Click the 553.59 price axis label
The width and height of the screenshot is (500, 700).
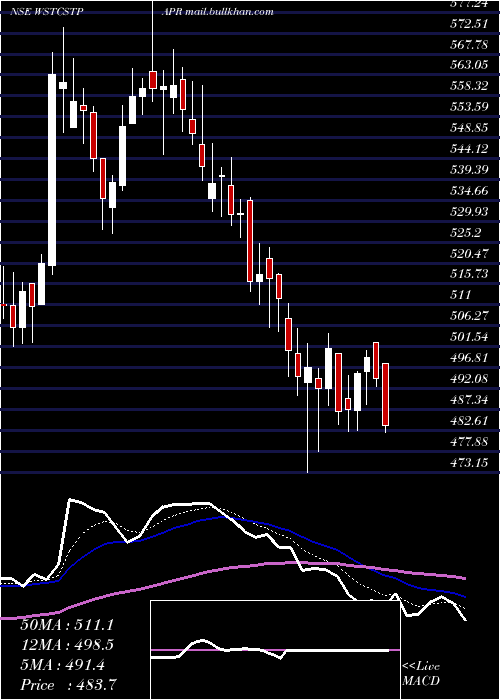click(x=468, y=107)
